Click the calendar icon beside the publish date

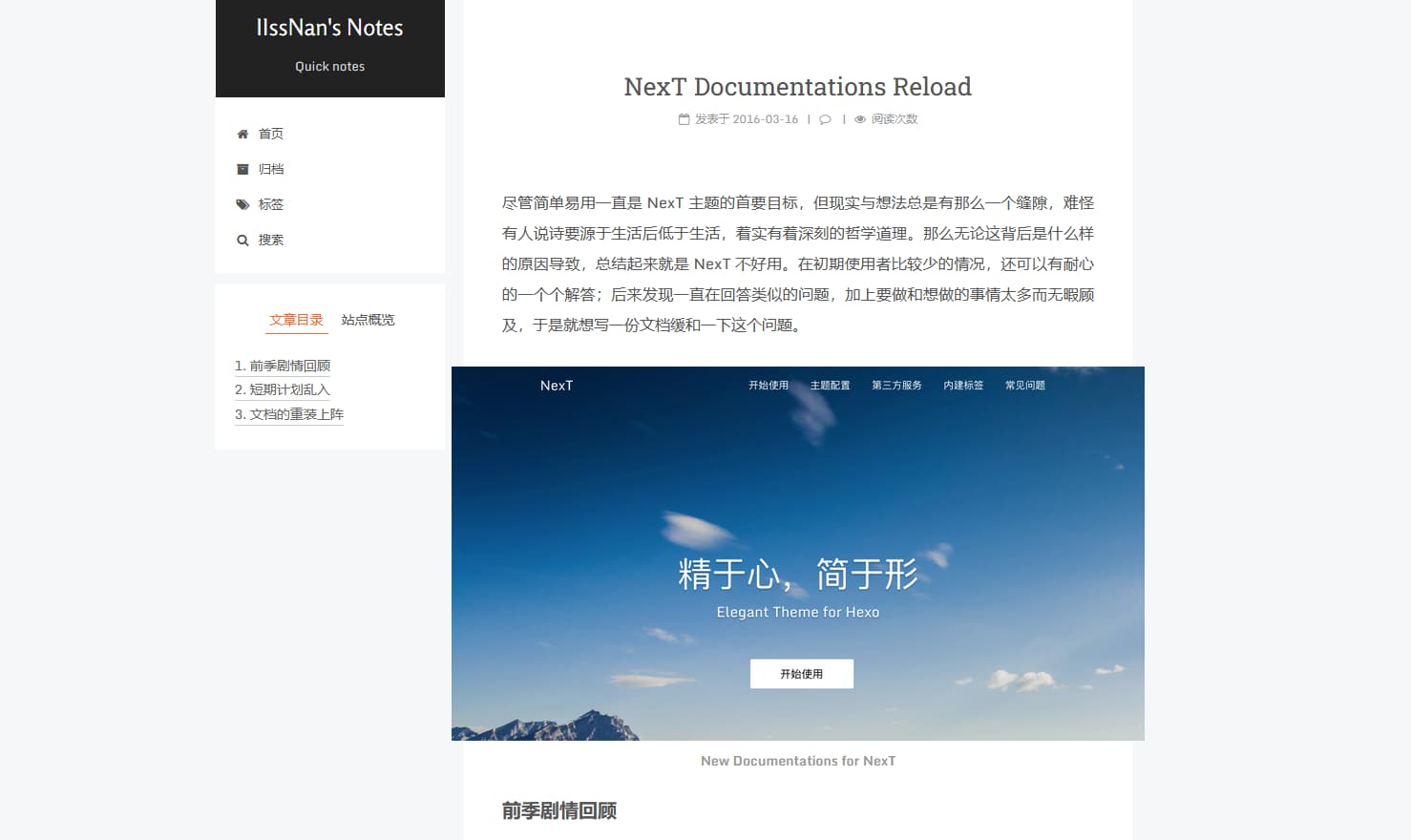(x=683, y=118)
